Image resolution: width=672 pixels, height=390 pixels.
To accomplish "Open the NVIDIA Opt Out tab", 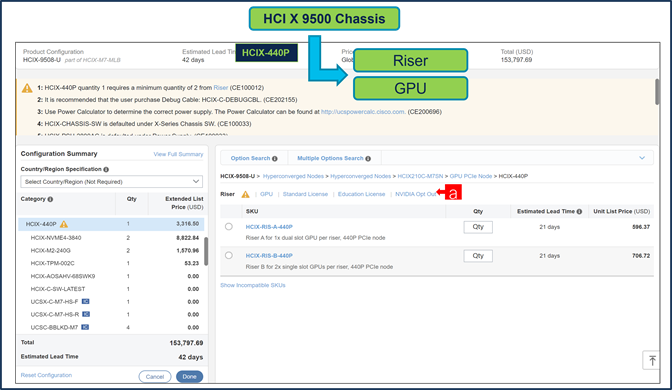I will coord(415,194).
